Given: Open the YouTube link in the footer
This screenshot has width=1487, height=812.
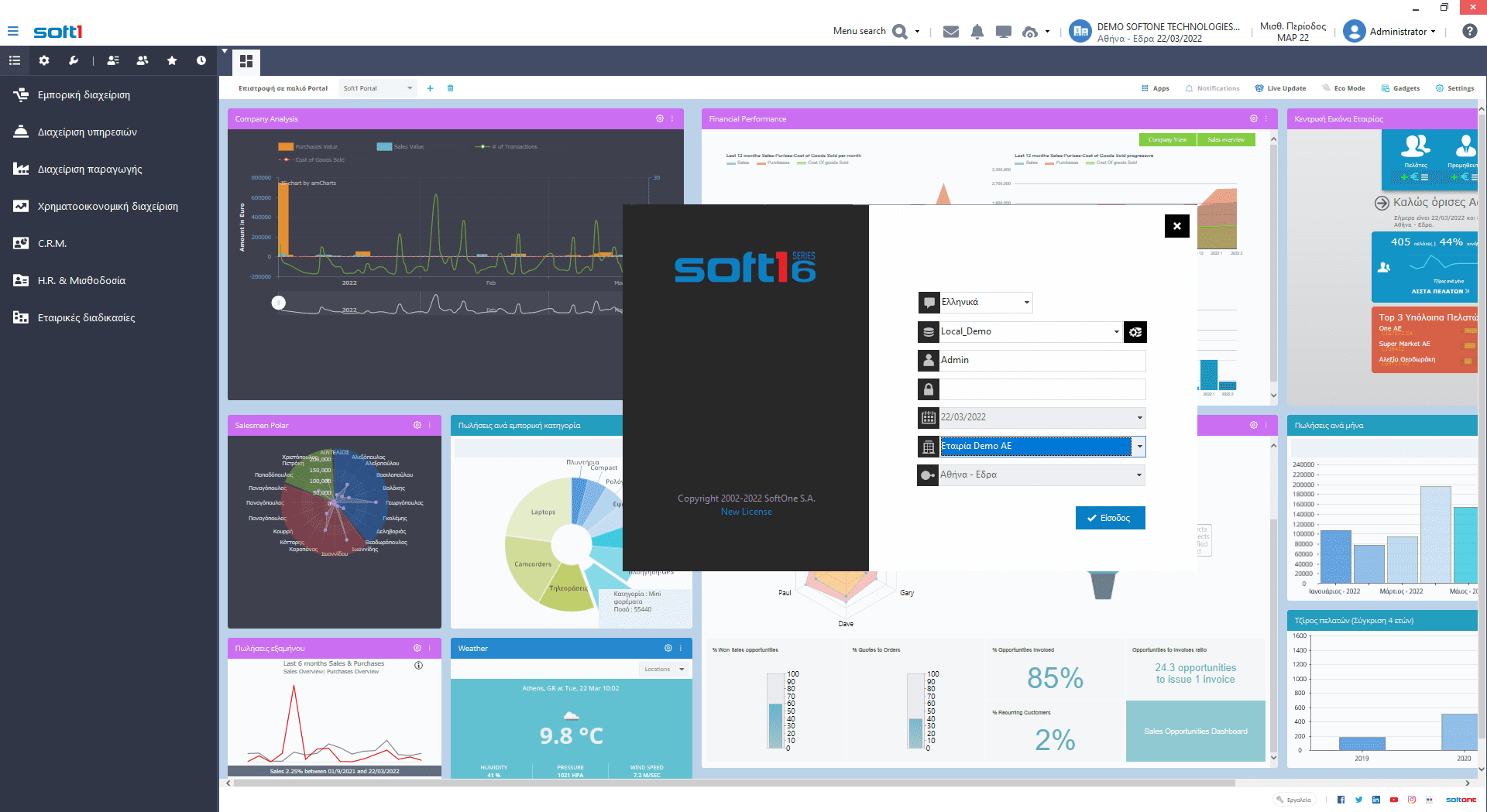Looking at the screenshot, I should [1394, 800].
